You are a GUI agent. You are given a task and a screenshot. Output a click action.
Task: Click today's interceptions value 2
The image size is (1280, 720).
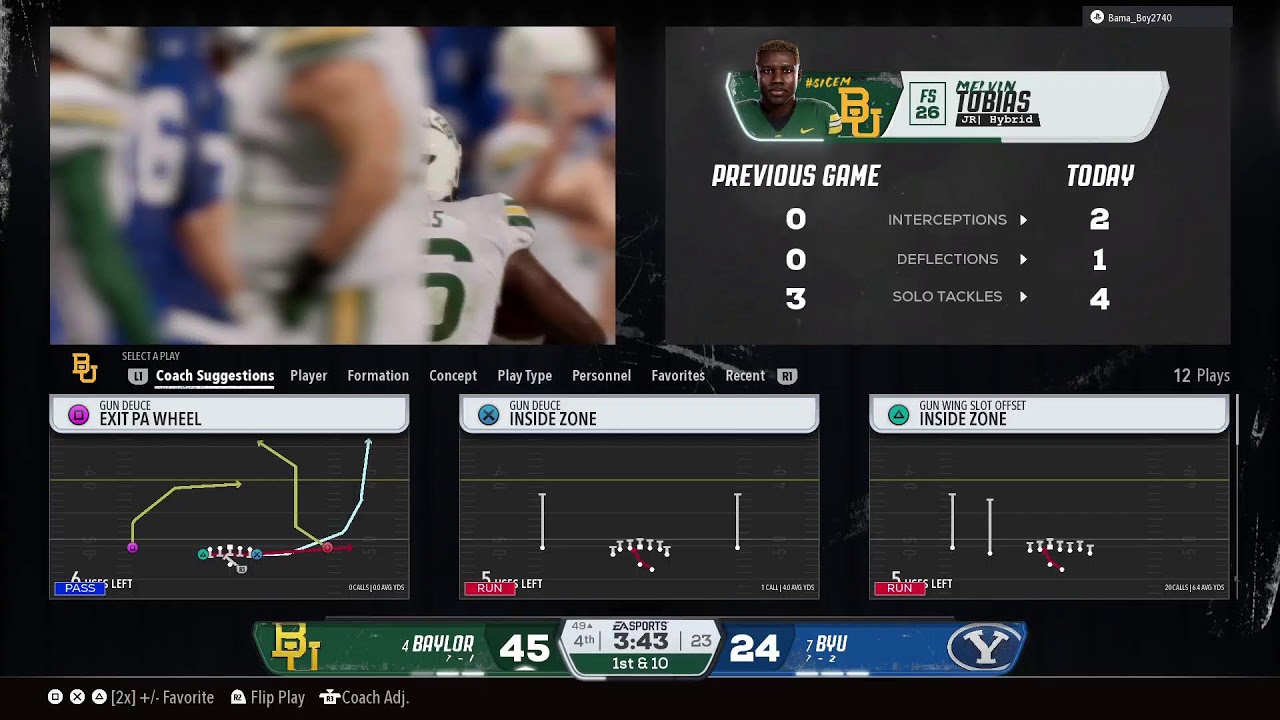click(x=1099, y=219)
